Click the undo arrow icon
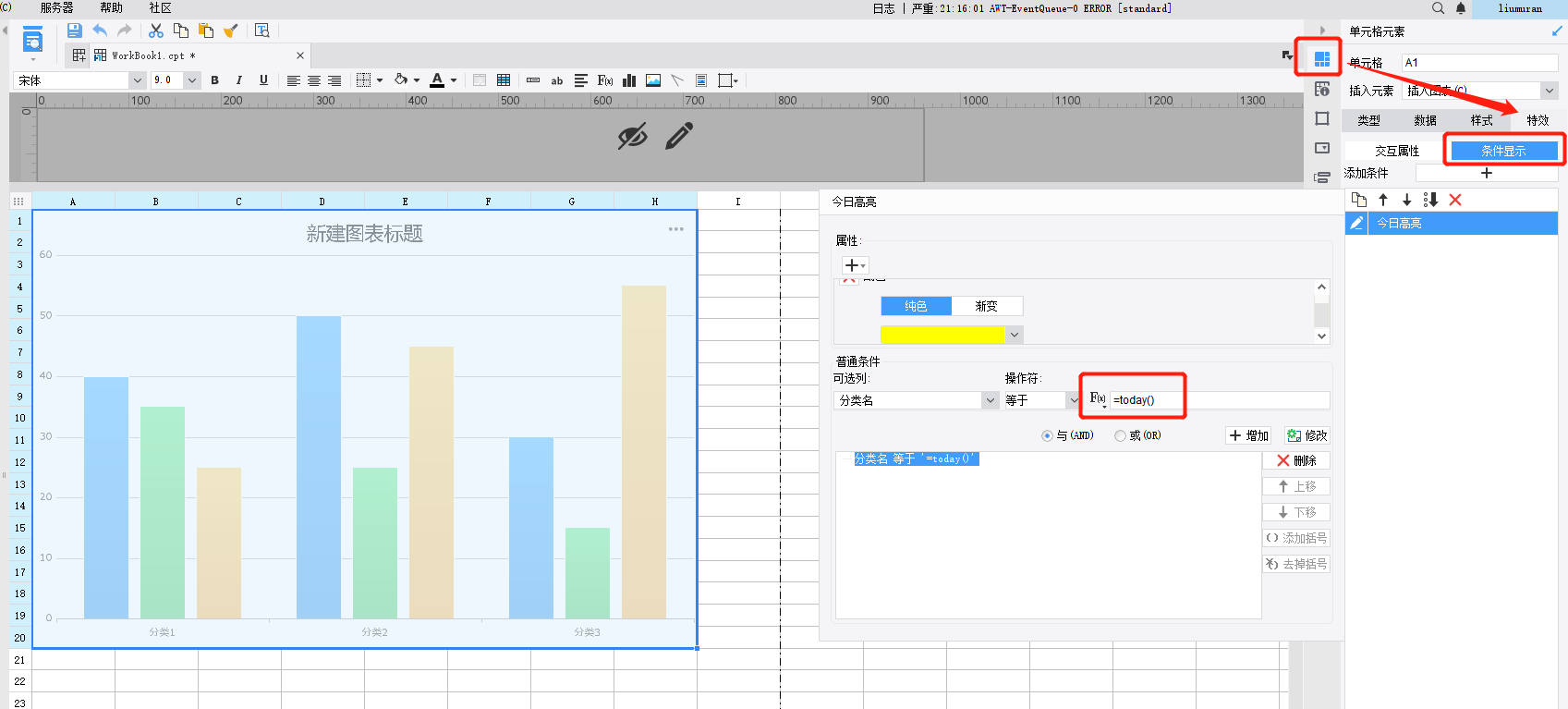1568x709 pixels. 100,31
